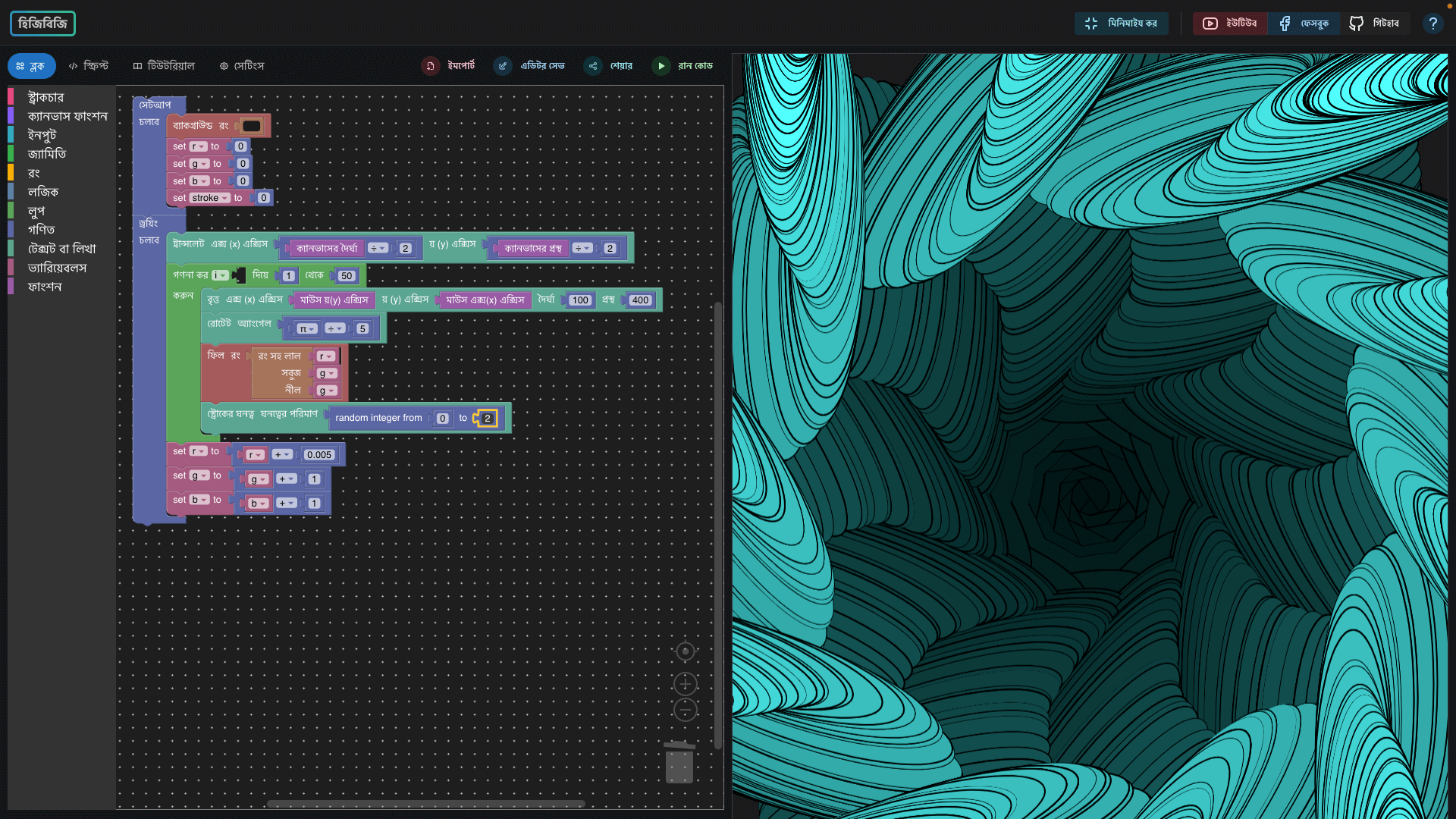Image resolution: width=1456 pixels, height=819 pixels.
Task: Click the share icon in toolbar
Action: click(x=593, y=66)
